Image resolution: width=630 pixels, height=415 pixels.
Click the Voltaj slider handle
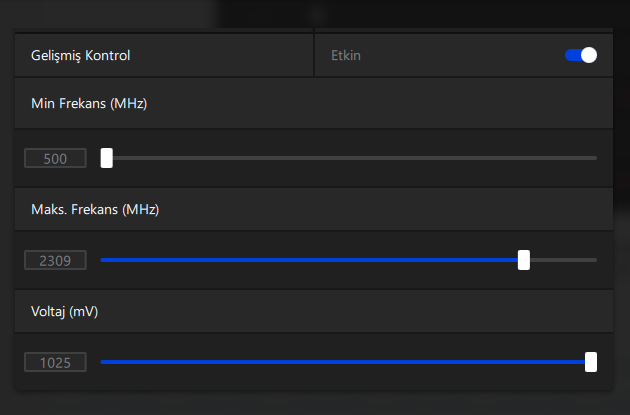point(591,362)
